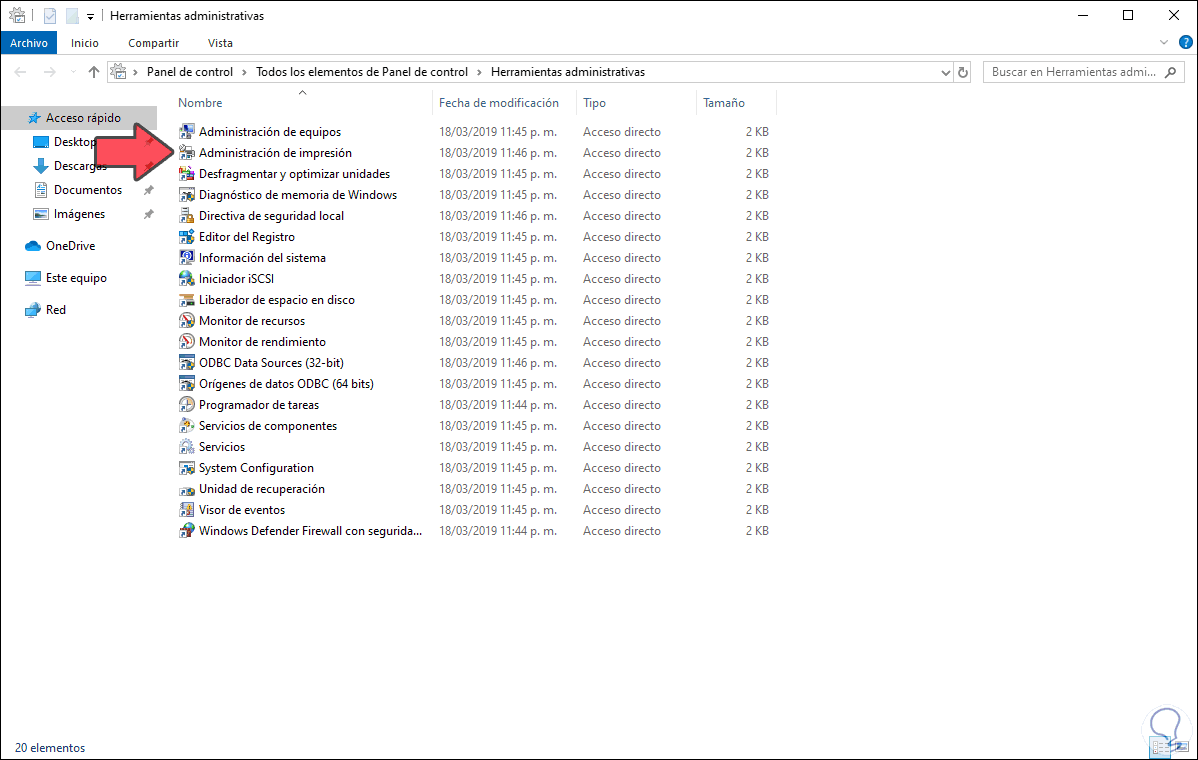Click the Información del sistema icon

click(x=186, y=258)
